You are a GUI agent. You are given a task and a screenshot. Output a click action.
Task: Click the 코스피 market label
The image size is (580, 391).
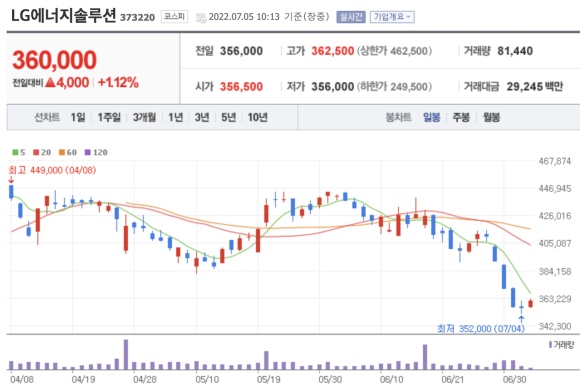174,17
